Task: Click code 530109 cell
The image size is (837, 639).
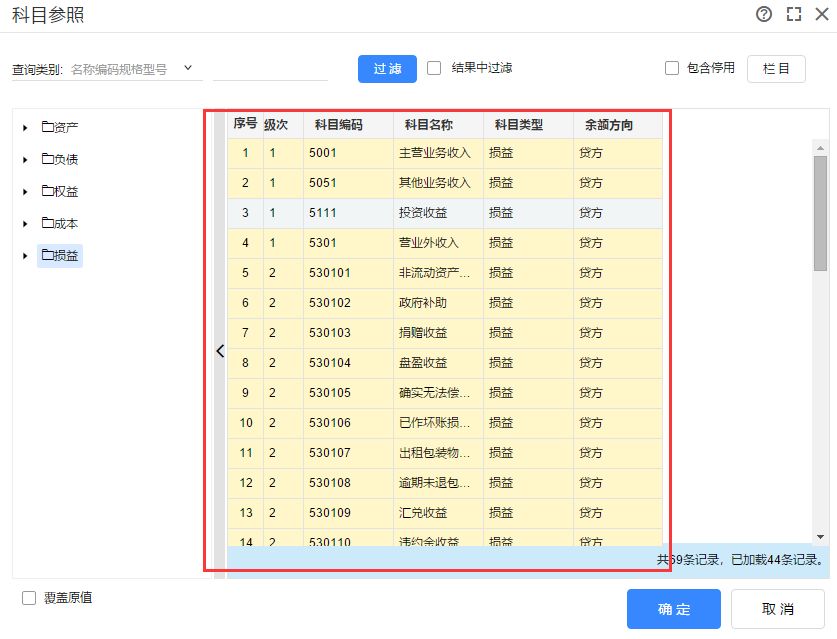Action: tap(348, 512)
